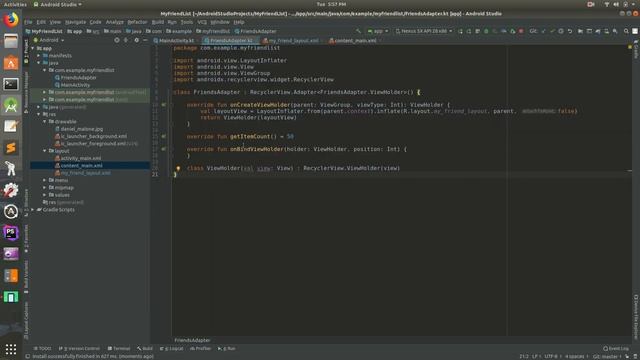The height and width of the screenshot is (360, 640).
Task: Click the scroll-from-source target icon in project panel
Action: [117, 40]
